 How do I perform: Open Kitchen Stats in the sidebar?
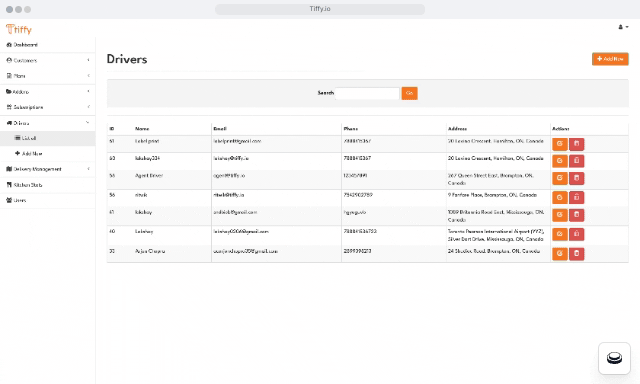pyautogui.click(x=47, y=185)
